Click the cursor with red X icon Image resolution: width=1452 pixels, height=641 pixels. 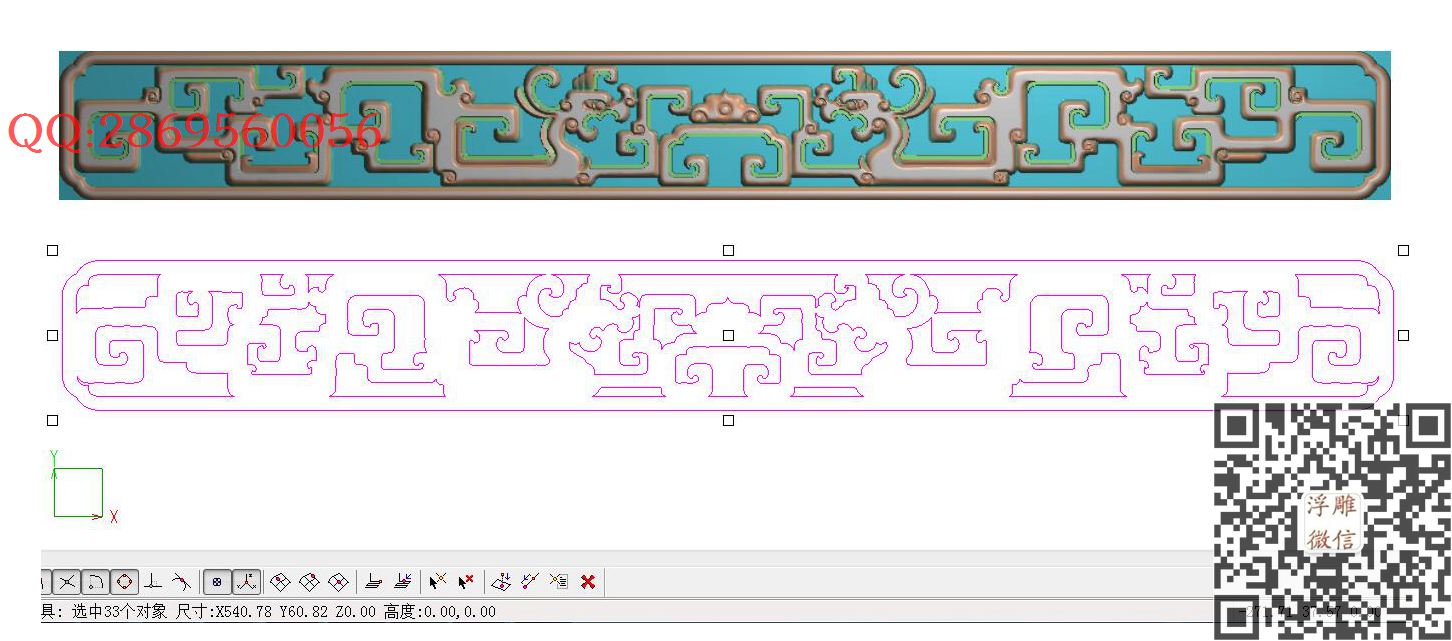pos(466,581)
